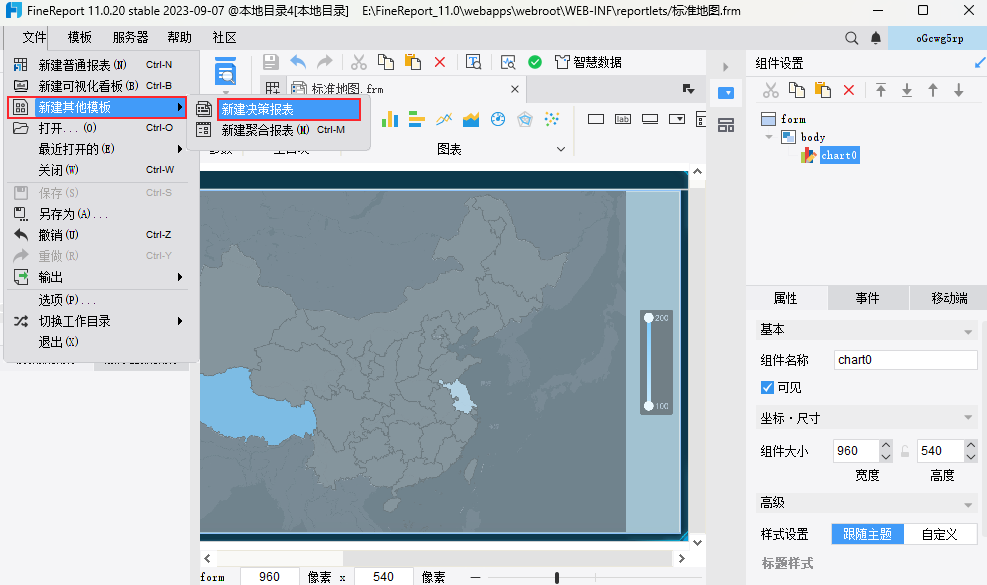
Task: Delete component with red X in component panel
Action: tap(848, 91)
